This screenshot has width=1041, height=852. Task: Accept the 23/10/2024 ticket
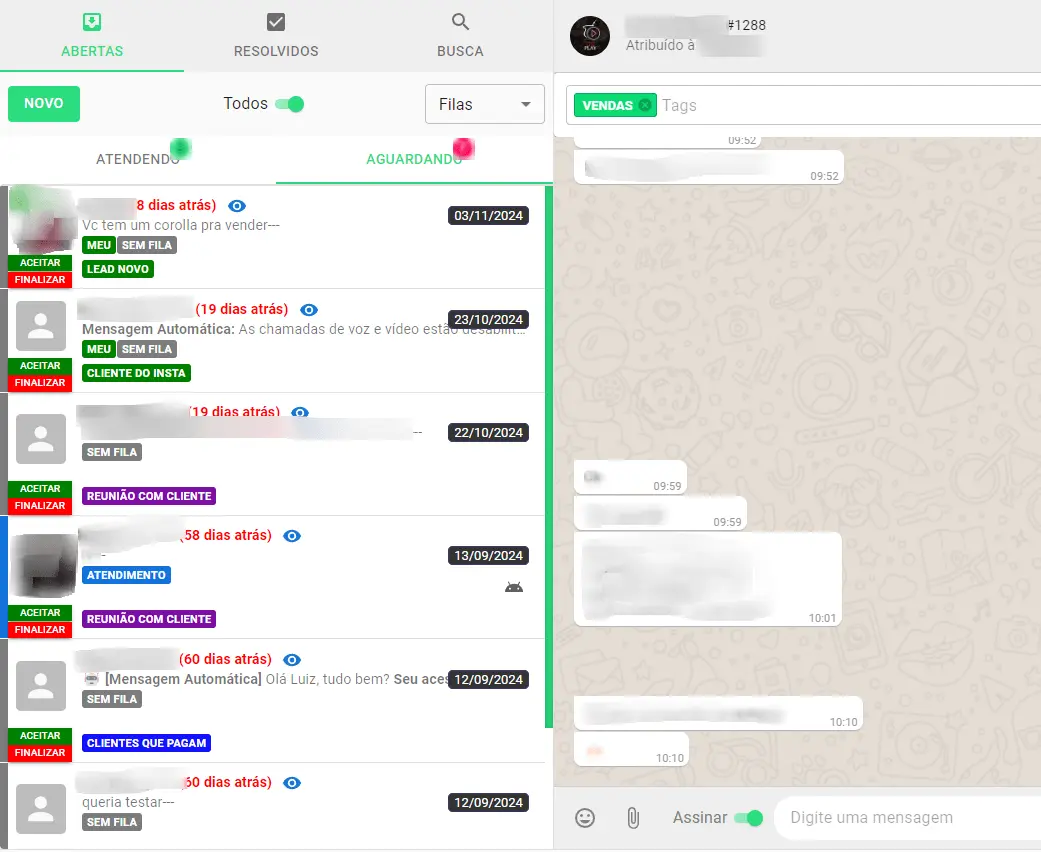tap(40, 366)
